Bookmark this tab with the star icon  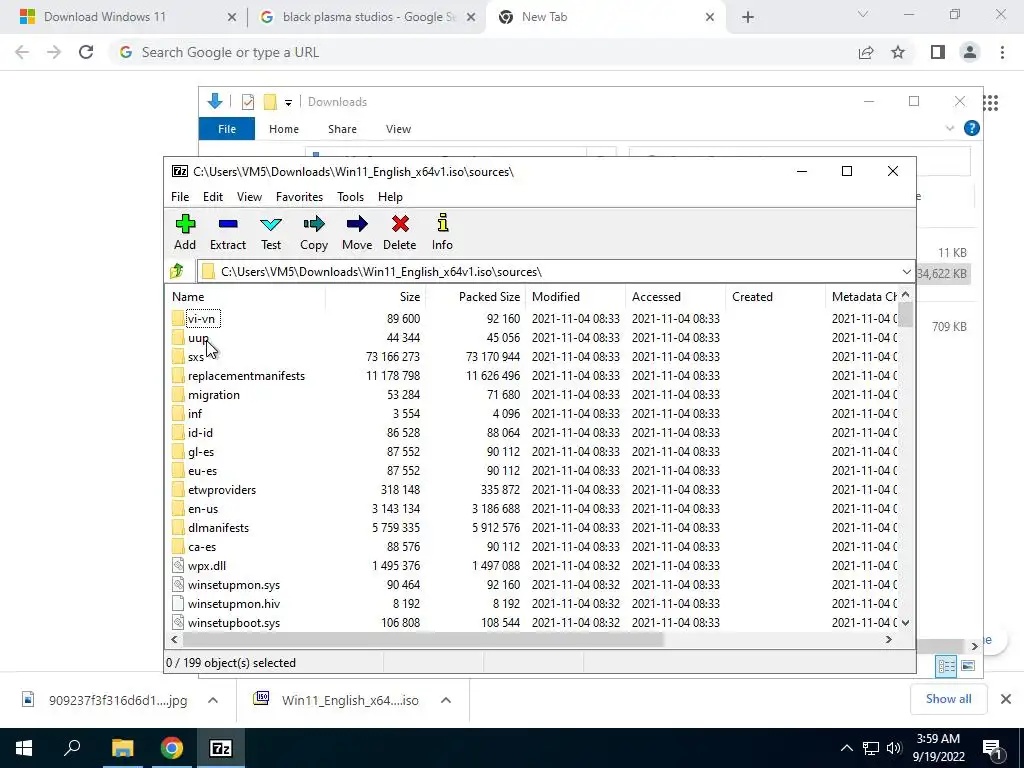click(898, 52)
